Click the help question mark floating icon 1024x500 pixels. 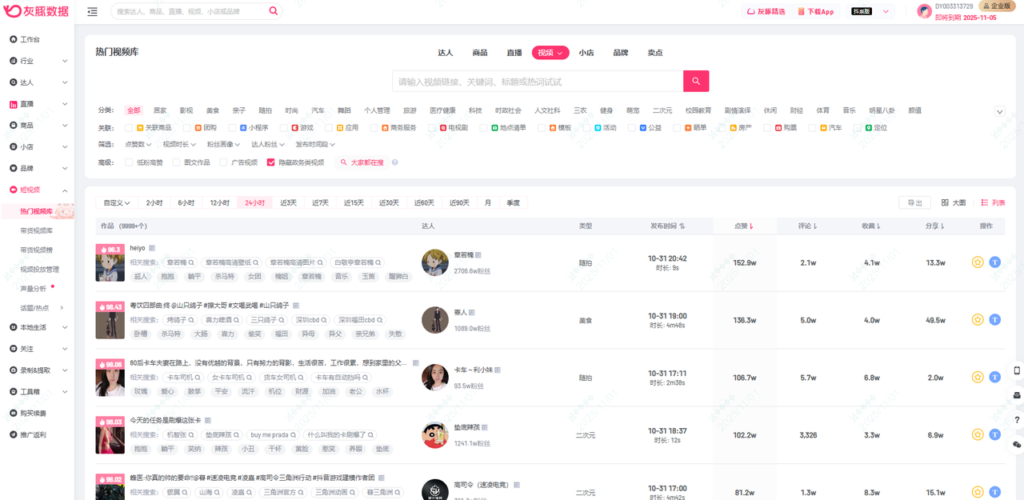point(1016,419)
